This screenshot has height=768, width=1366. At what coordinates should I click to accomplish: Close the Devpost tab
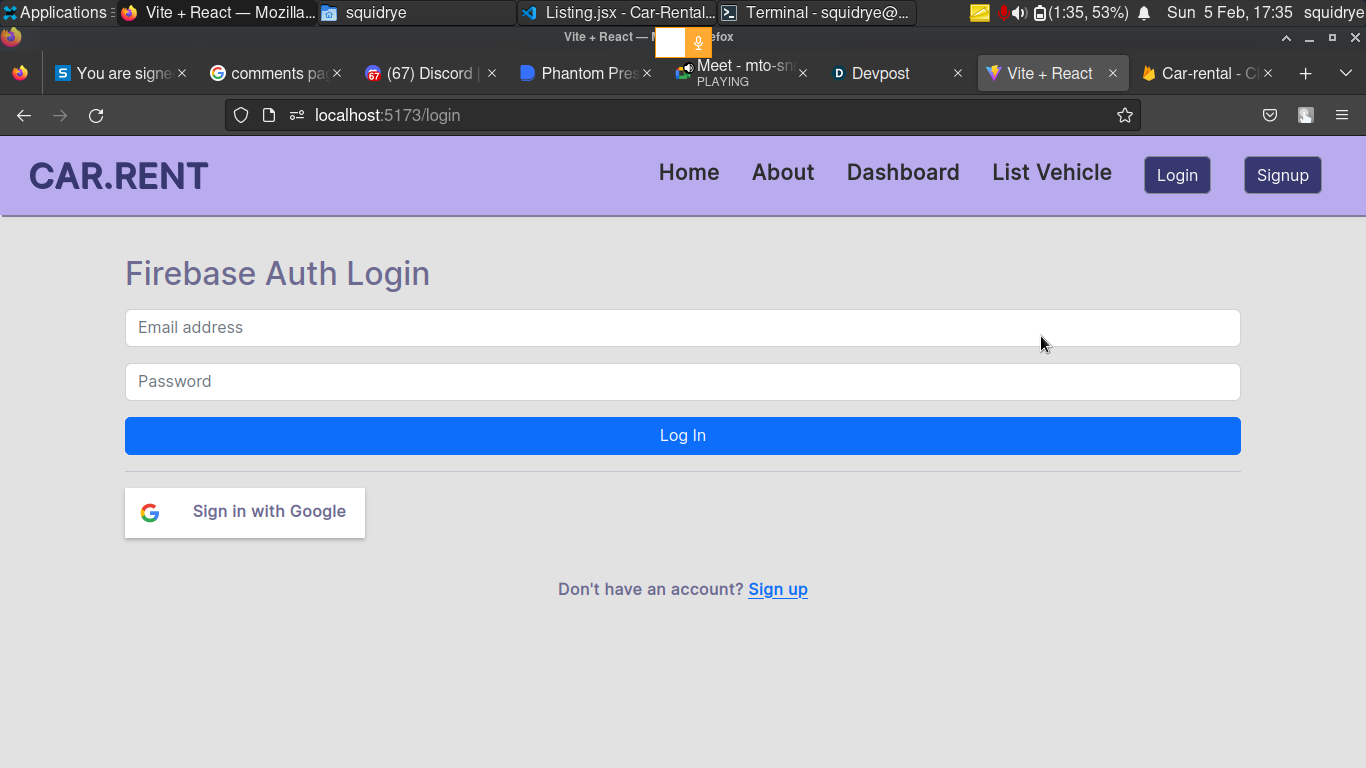pyautogui.click(x=958, y=73)
